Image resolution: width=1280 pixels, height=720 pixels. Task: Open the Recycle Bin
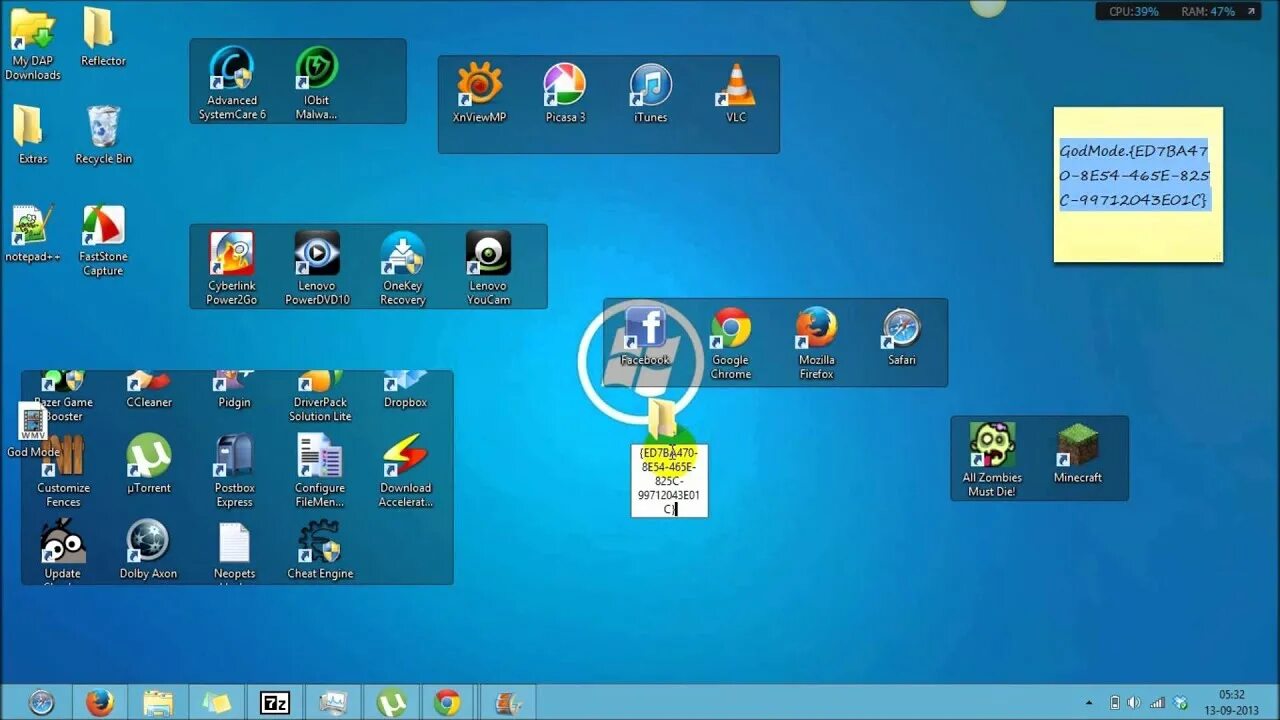103,135
